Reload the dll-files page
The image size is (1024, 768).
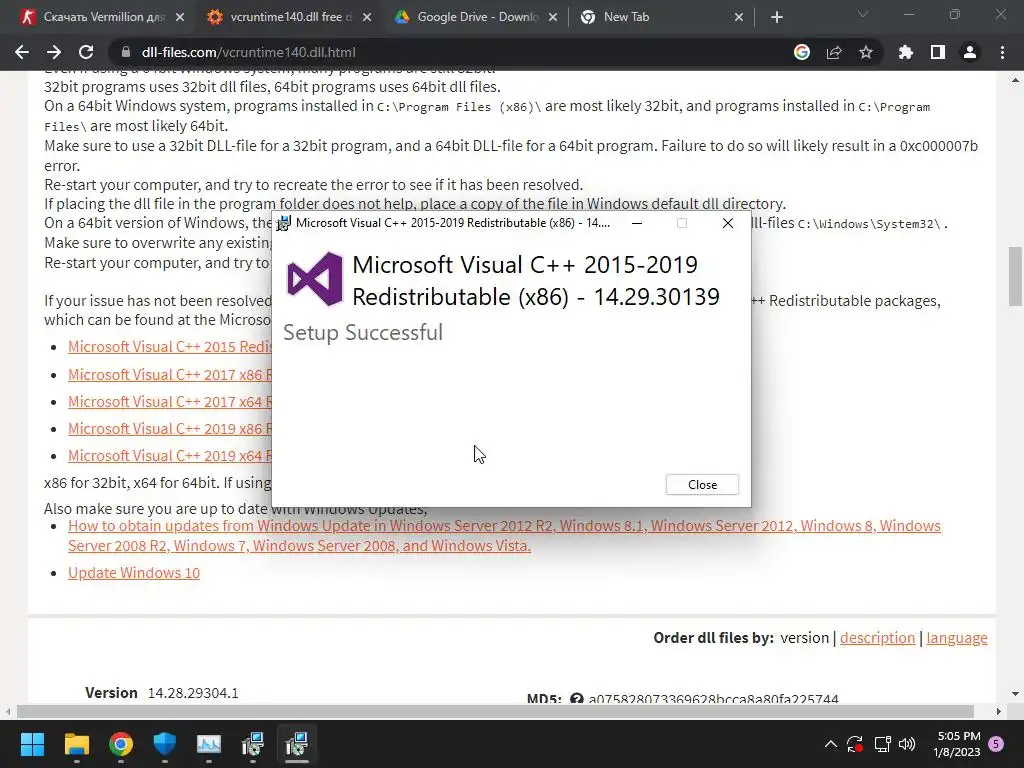(86, 52)
